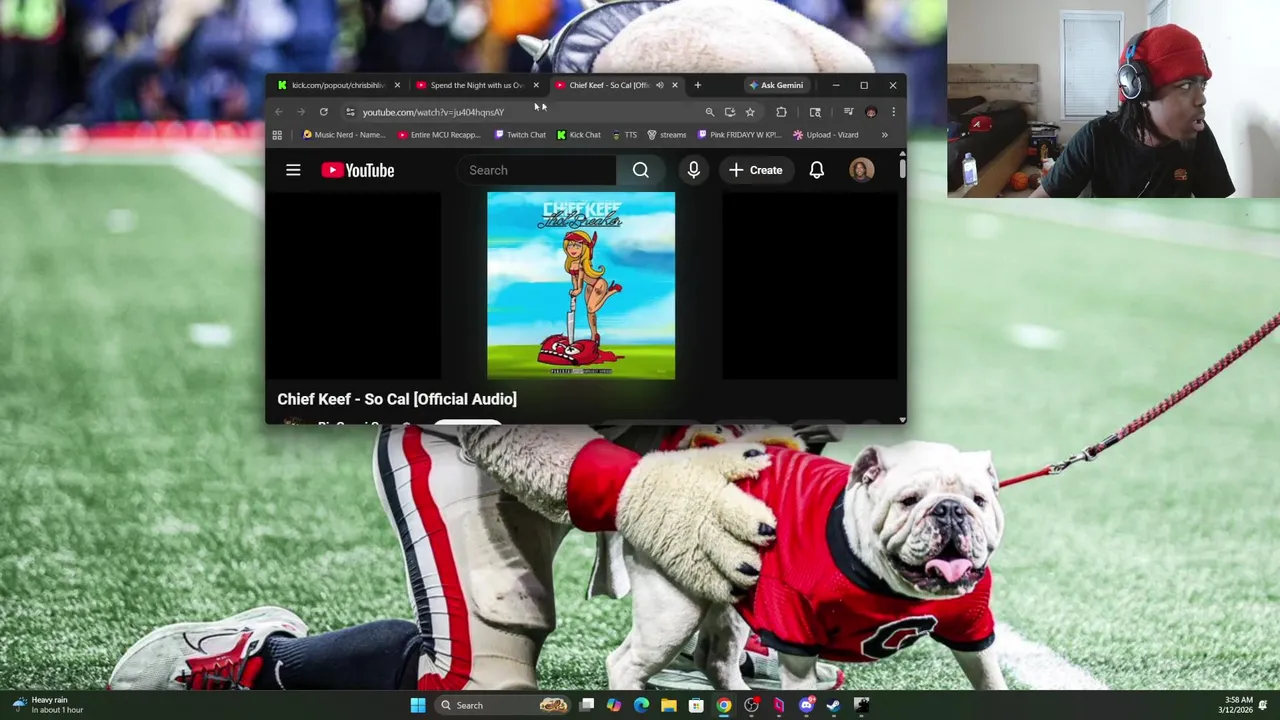This screenshot has height=720, width=1280.
Task: View site information icon in address bar
Action: point(350,112)
